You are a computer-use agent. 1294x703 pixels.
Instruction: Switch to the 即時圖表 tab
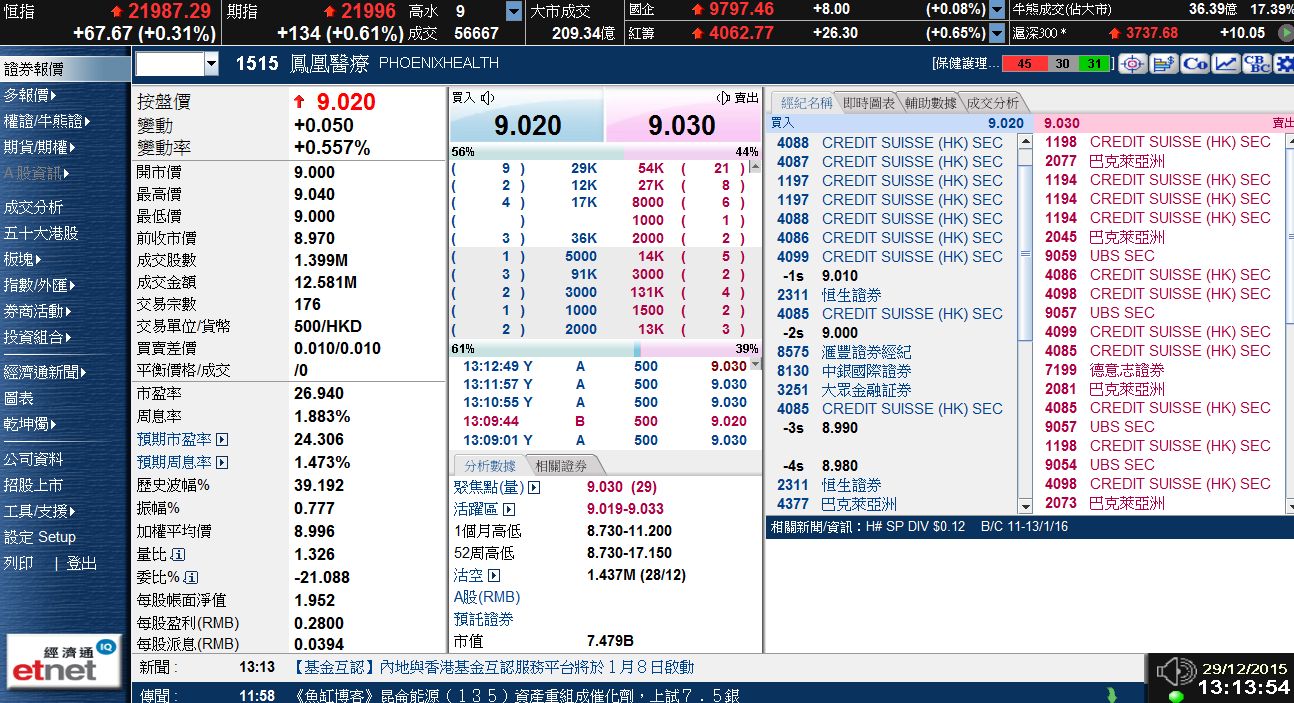868,103
